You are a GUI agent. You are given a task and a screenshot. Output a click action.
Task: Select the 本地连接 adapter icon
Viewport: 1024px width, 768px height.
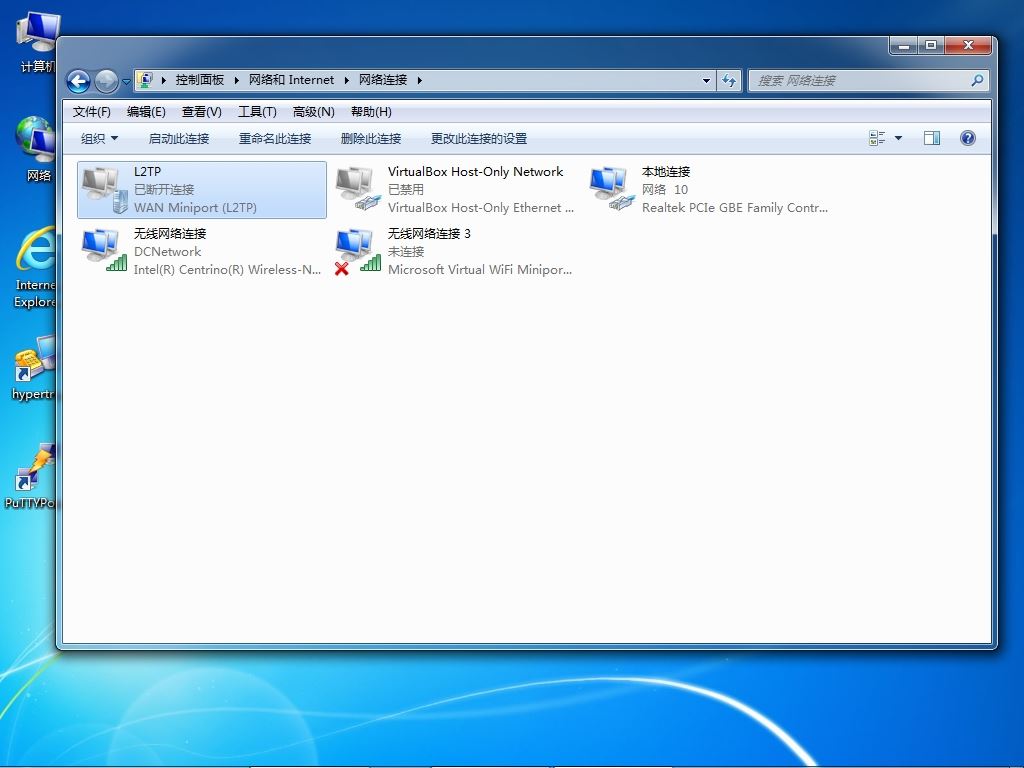(x=612, y=188)
